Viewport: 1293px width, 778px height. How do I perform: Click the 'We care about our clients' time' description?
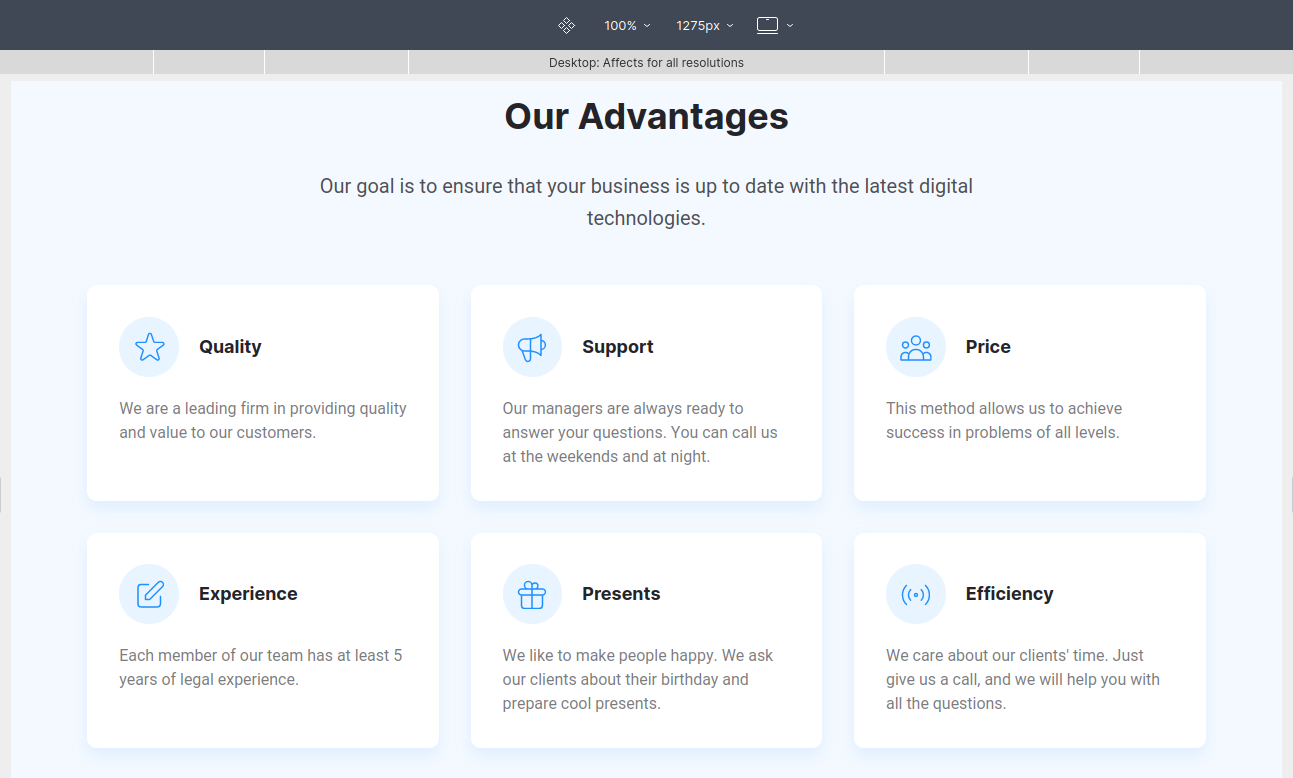click(1023, 680)
